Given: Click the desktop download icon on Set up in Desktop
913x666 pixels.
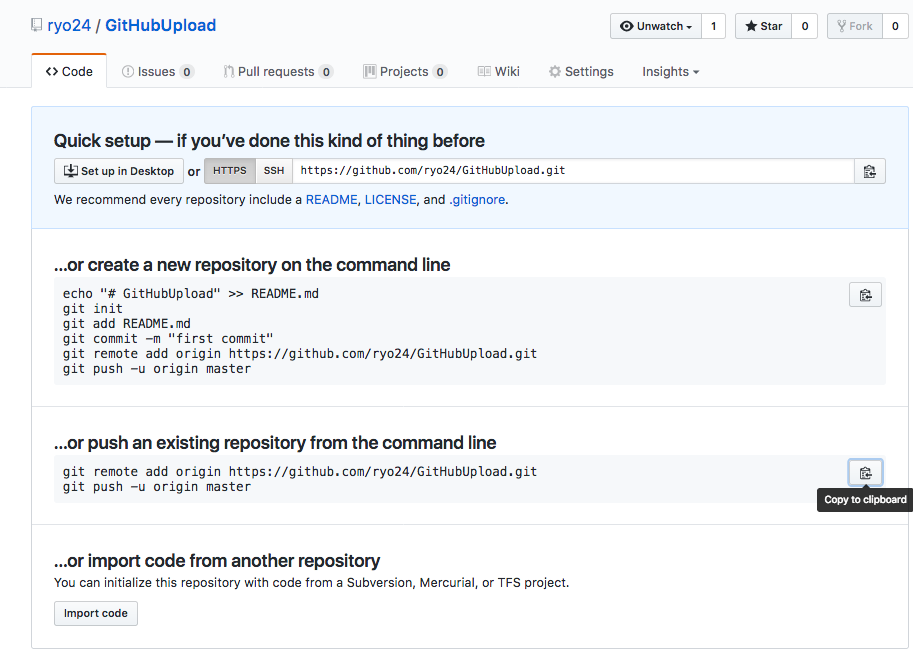Looking at the screenshot, I should pyautogui.click(x=68, y=170).
